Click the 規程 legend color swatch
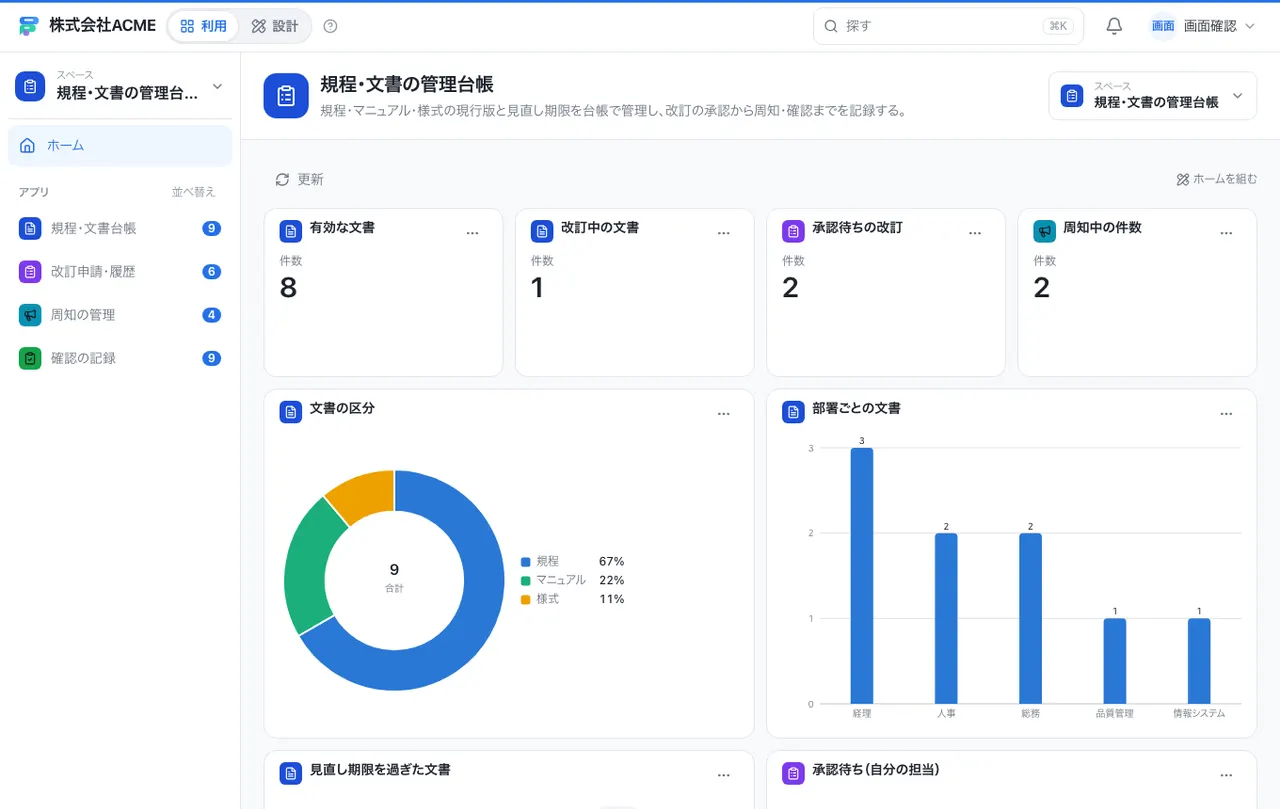This screenshot has width=1280, height=809. pos(525,562)
